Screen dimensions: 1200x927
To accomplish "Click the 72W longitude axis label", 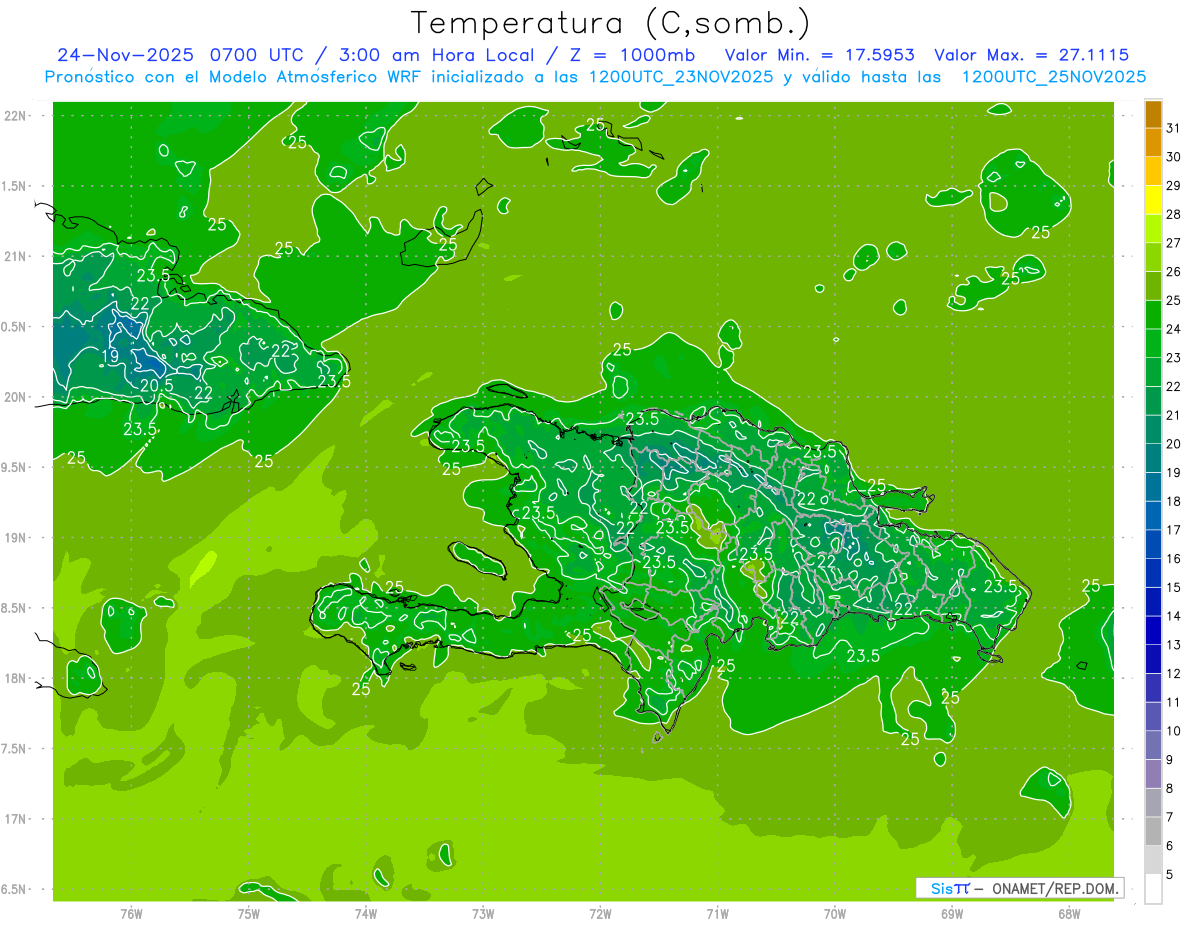I will (x=600, y=914).
